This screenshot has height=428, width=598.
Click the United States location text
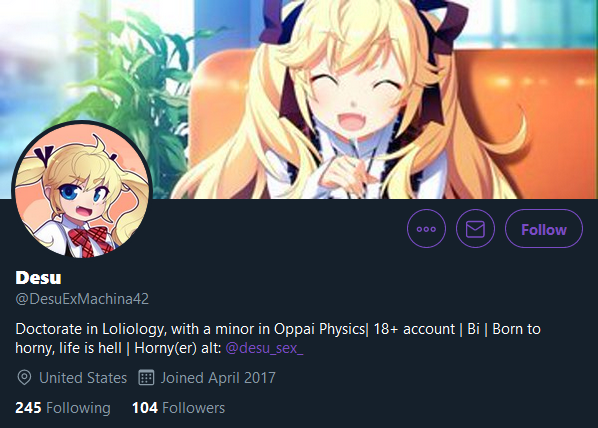click(83, 378)
